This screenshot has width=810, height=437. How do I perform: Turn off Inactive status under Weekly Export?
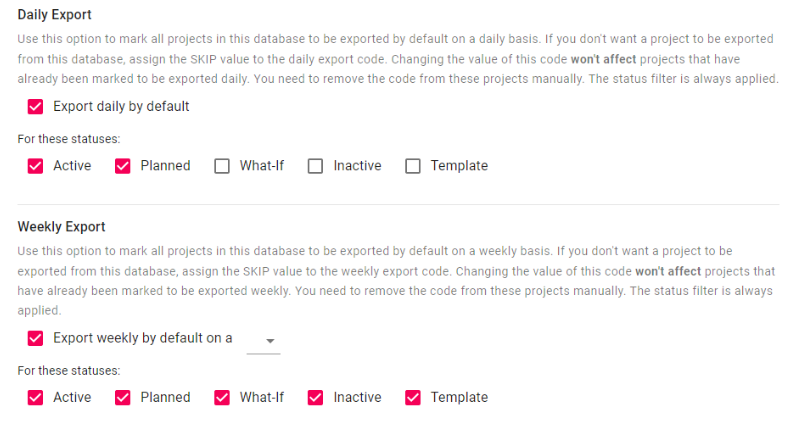tap(315, 397)
